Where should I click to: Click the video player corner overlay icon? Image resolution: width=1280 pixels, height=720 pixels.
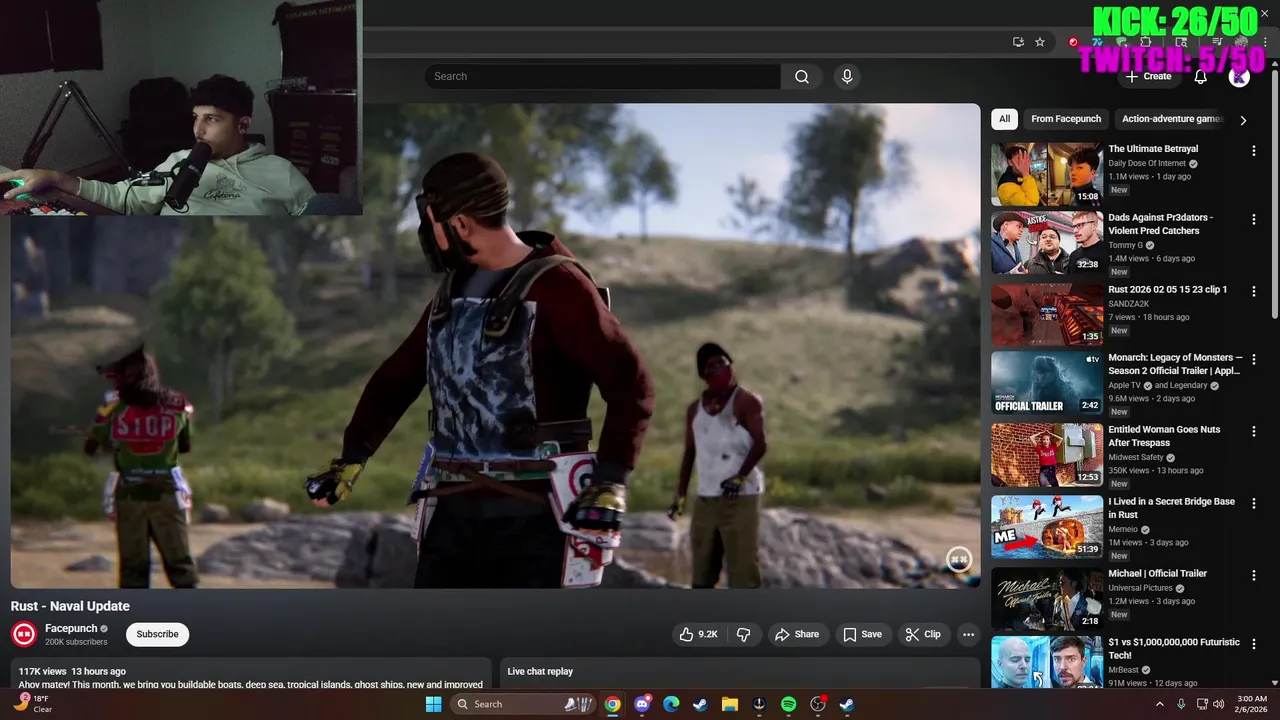(x=959, y=560)
